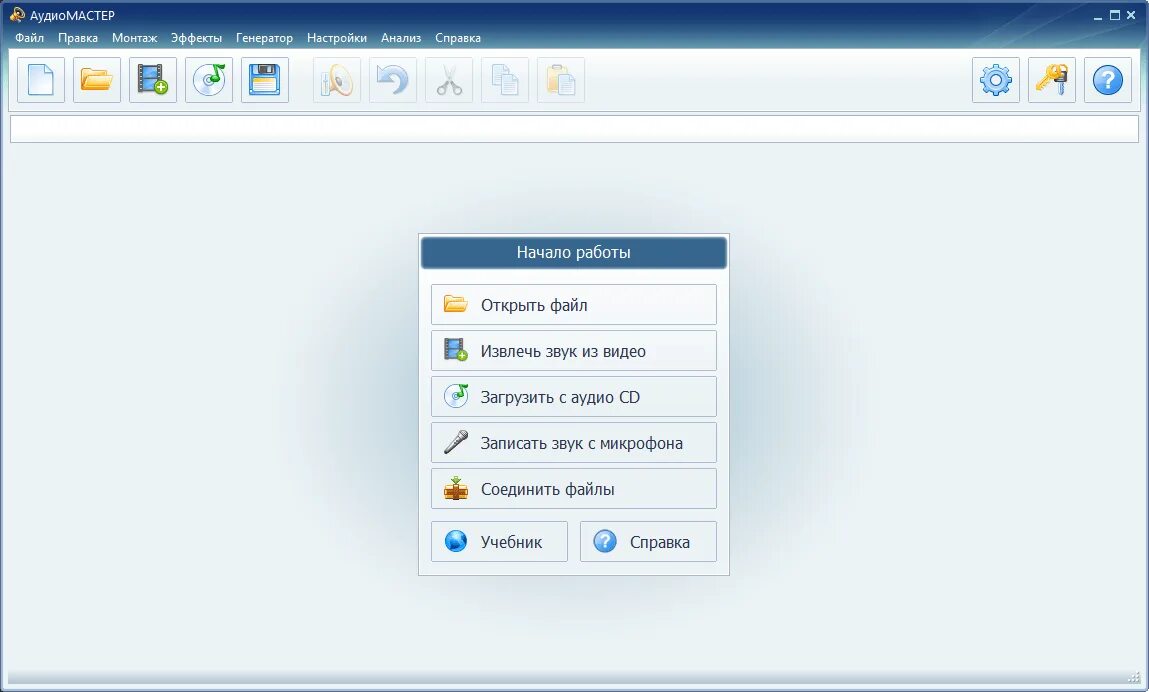1149x692 pixels.
Task: Open the Эффекты menu
Action: click(x=196, y=38)
